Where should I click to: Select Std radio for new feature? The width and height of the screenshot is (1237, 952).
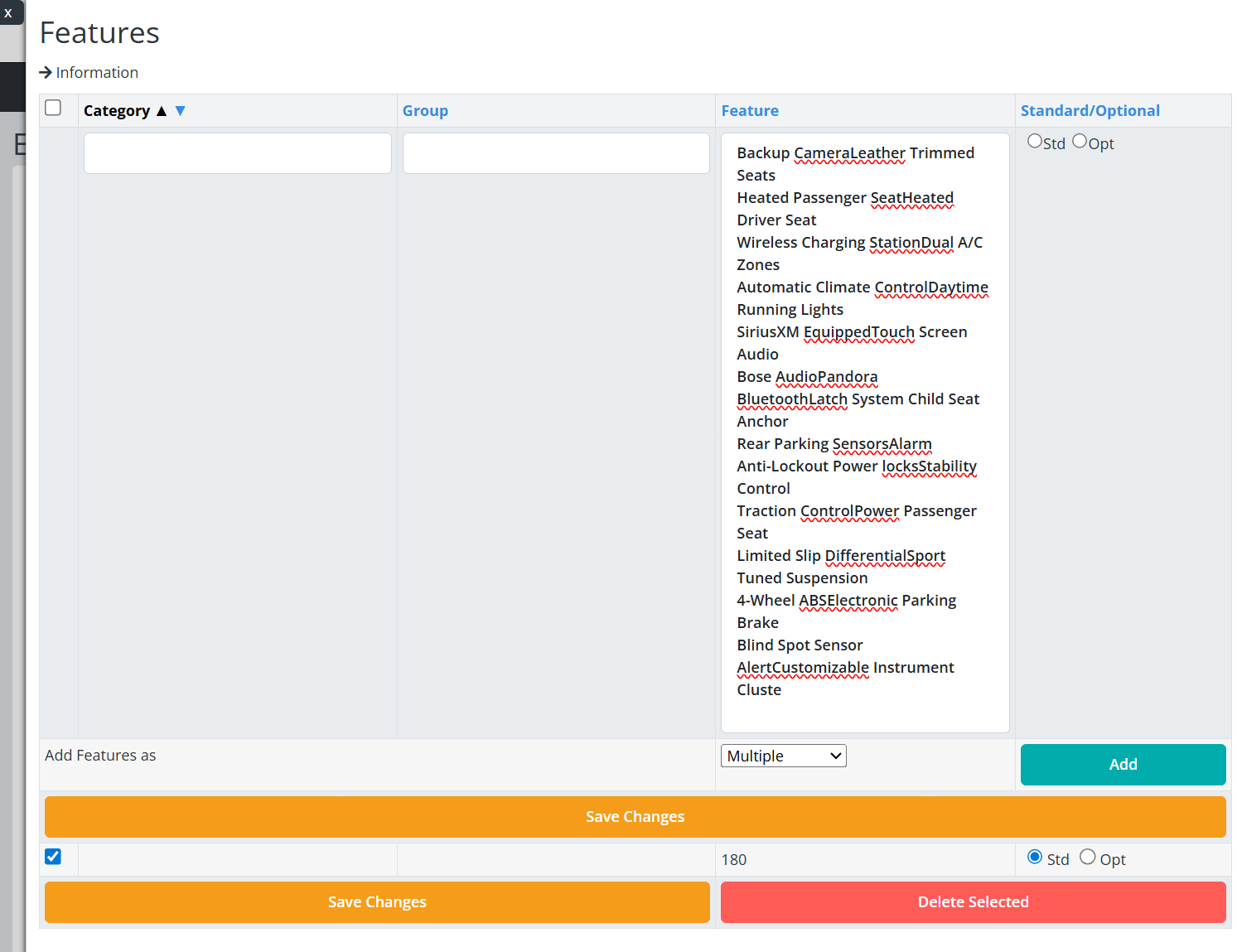tap(1035, 142)
